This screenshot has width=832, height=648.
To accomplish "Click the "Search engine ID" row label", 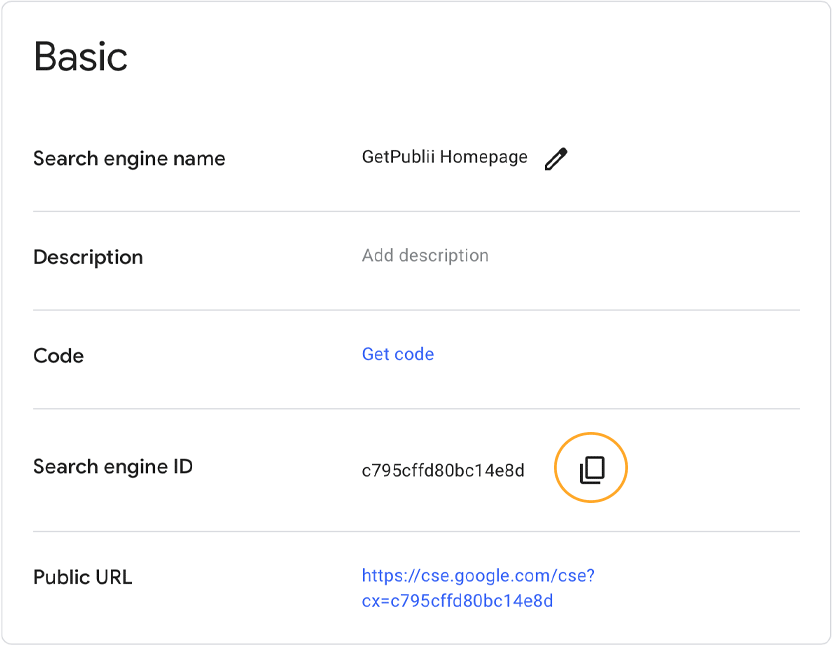I will (x=113, y=466).
